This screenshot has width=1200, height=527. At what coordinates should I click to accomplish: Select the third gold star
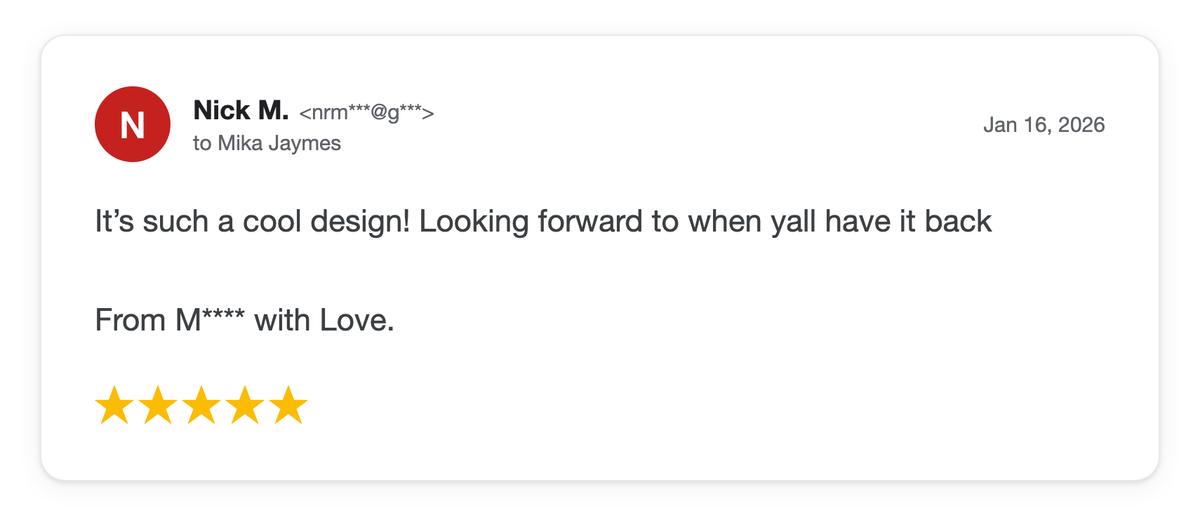pyautogui.click(x=201, y=406)
